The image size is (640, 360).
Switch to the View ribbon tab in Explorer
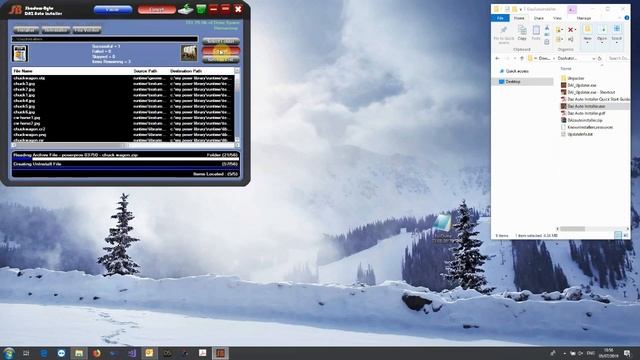[x=557, y=18]
